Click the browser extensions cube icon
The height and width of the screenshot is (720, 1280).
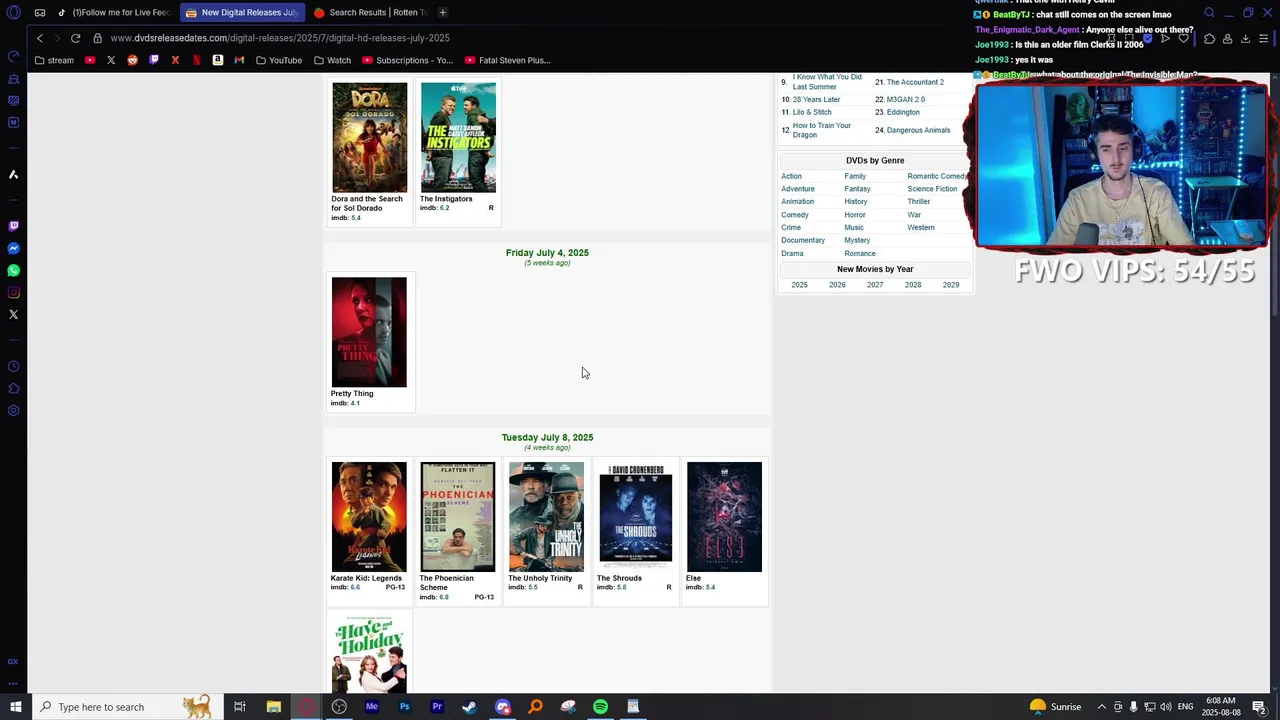[x=1209, y=38]
